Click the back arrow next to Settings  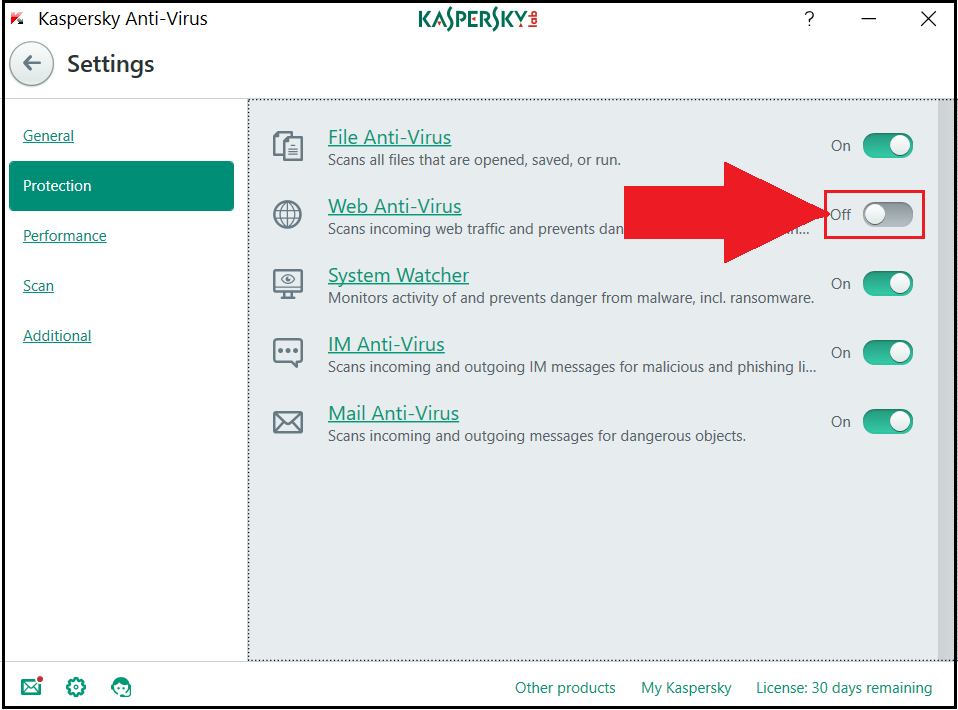coord(32,64)
